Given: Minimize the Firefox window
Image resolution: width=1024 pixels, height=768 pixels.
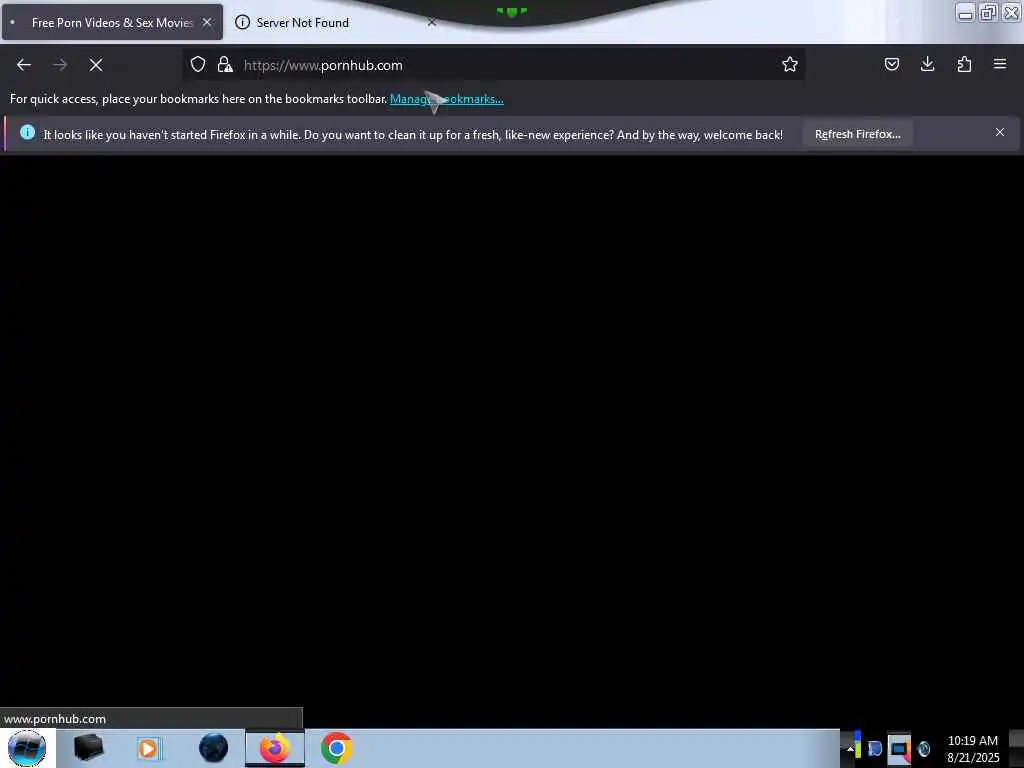Looking at the screenshot, I should pos(965,12).
